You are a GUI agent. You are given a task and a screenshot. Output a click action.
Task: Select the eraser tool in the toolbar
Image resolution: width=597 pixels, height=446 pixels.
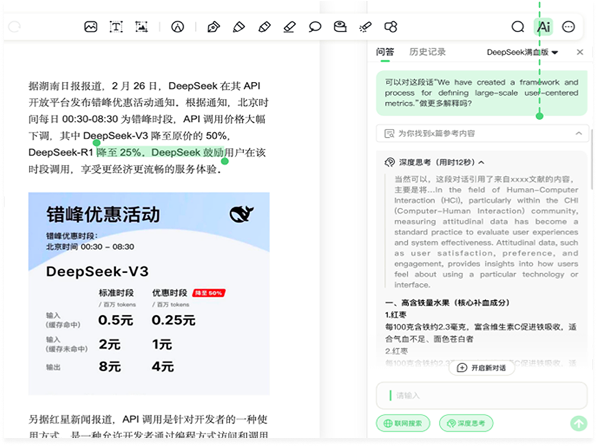[290, 27]
